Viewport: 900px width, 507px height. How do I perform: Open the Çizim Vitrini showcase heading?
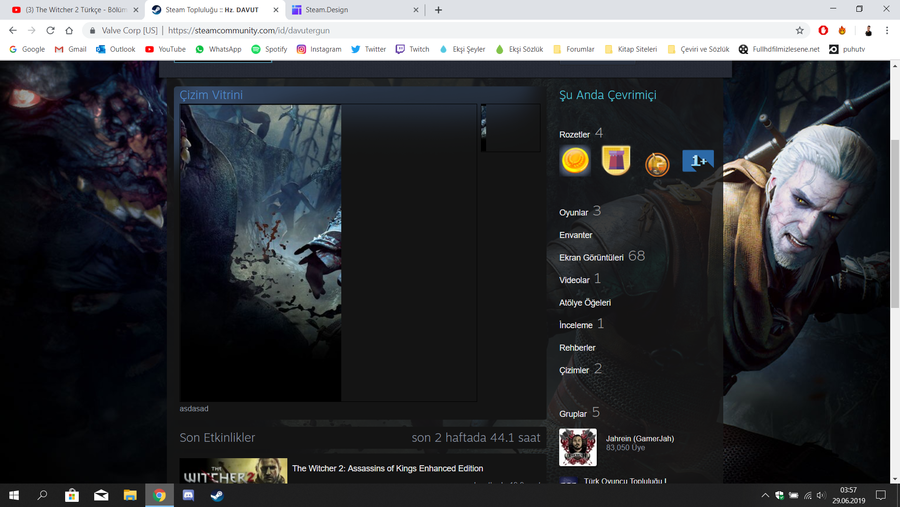click(x=211, y=95)
